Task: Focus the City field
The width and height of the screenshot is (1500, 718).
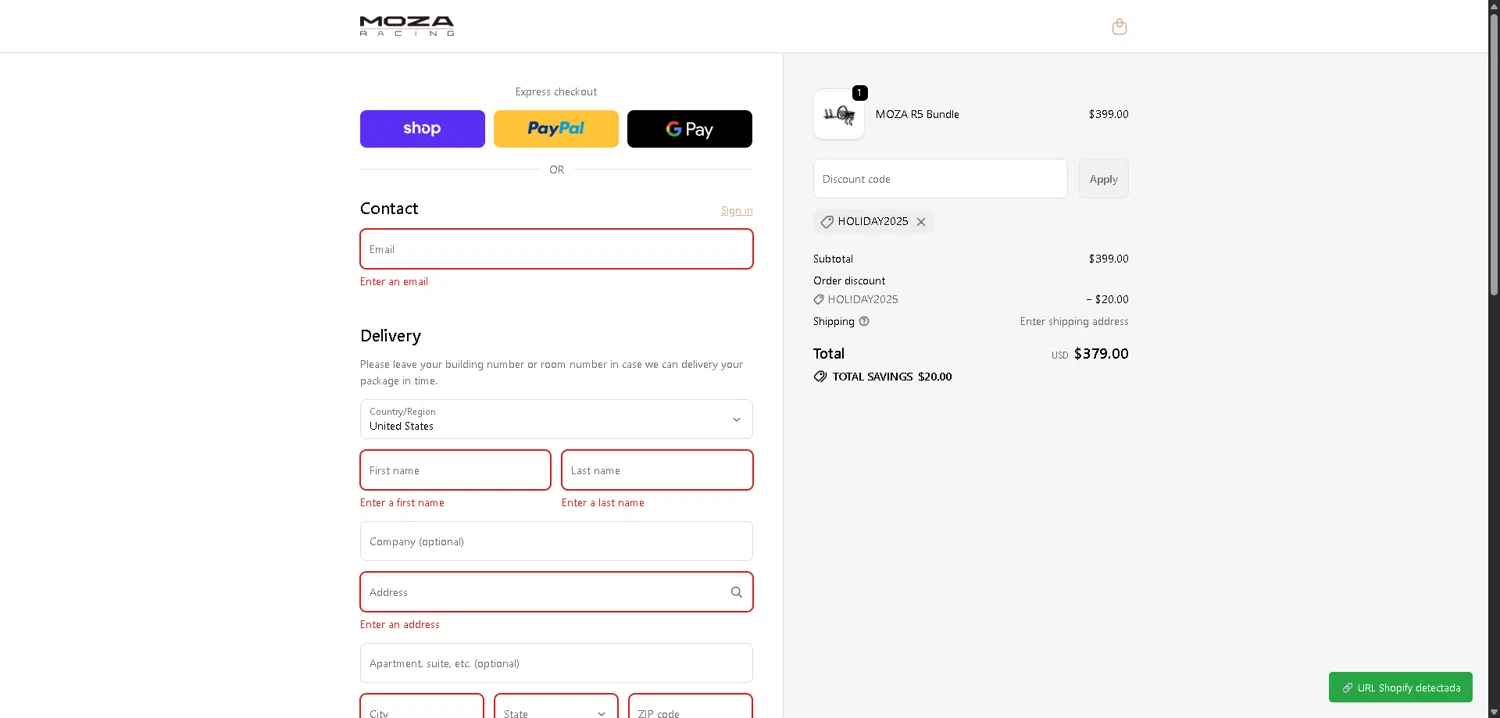Action: point(422,706)
